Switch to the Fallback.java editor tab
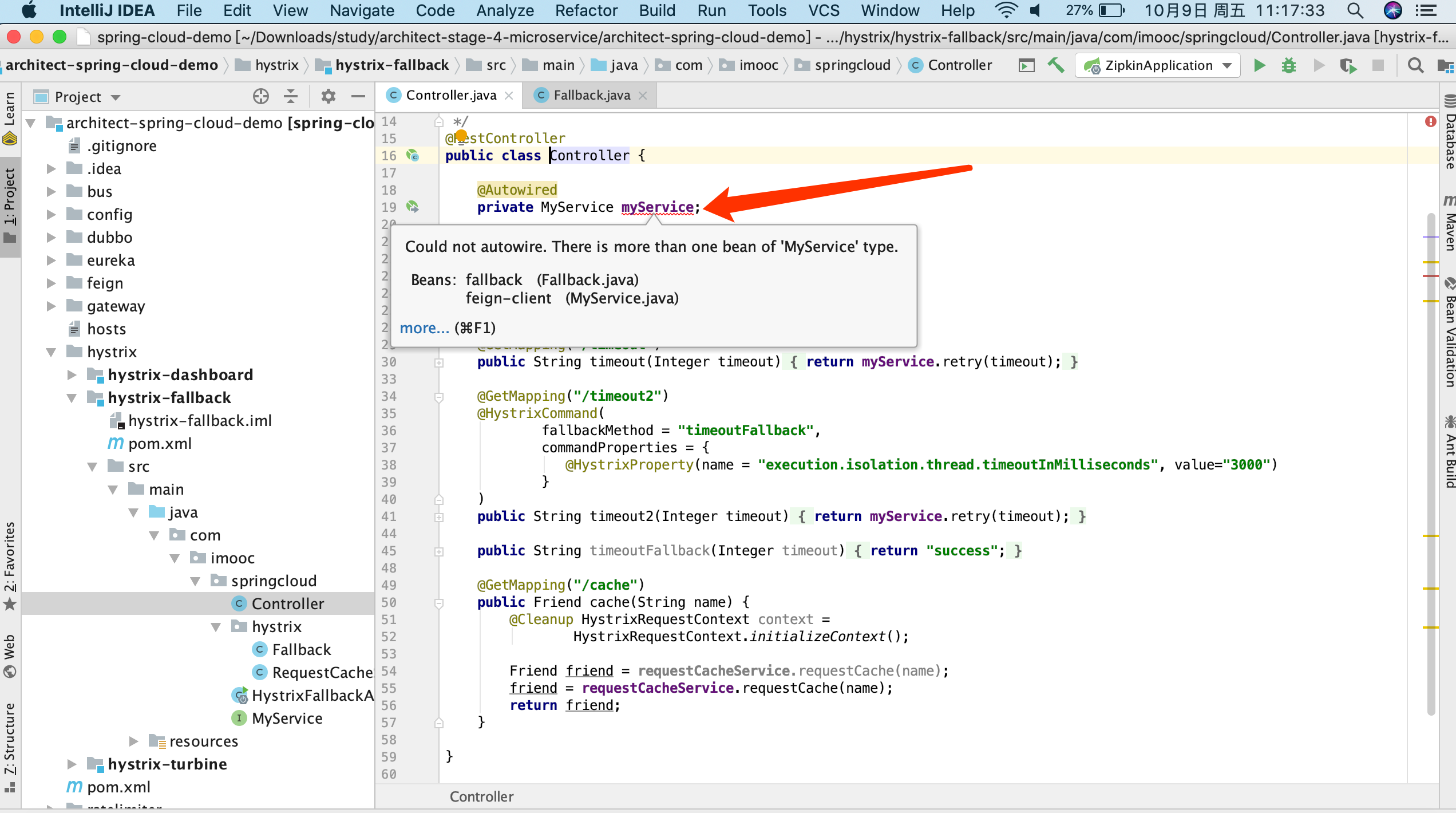Image resolution: width=1456 pixels, height=813 pixels. coord(591,95)
